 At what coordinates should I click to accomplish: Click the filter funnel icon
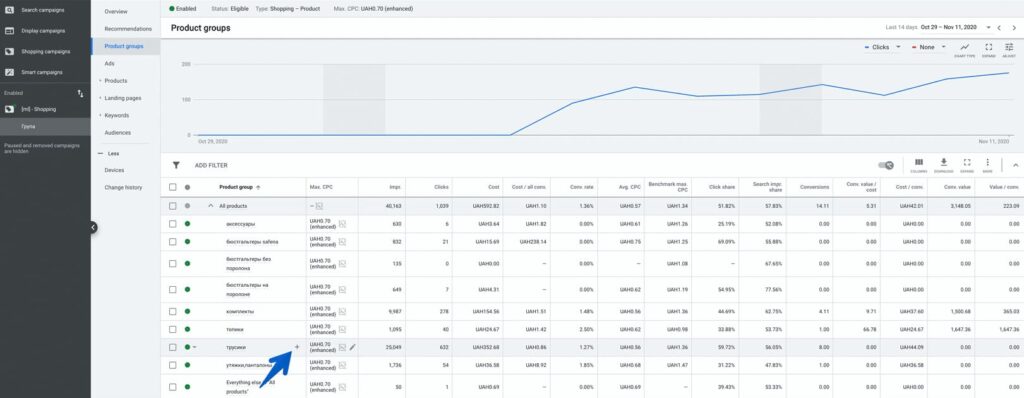[176, 165]
